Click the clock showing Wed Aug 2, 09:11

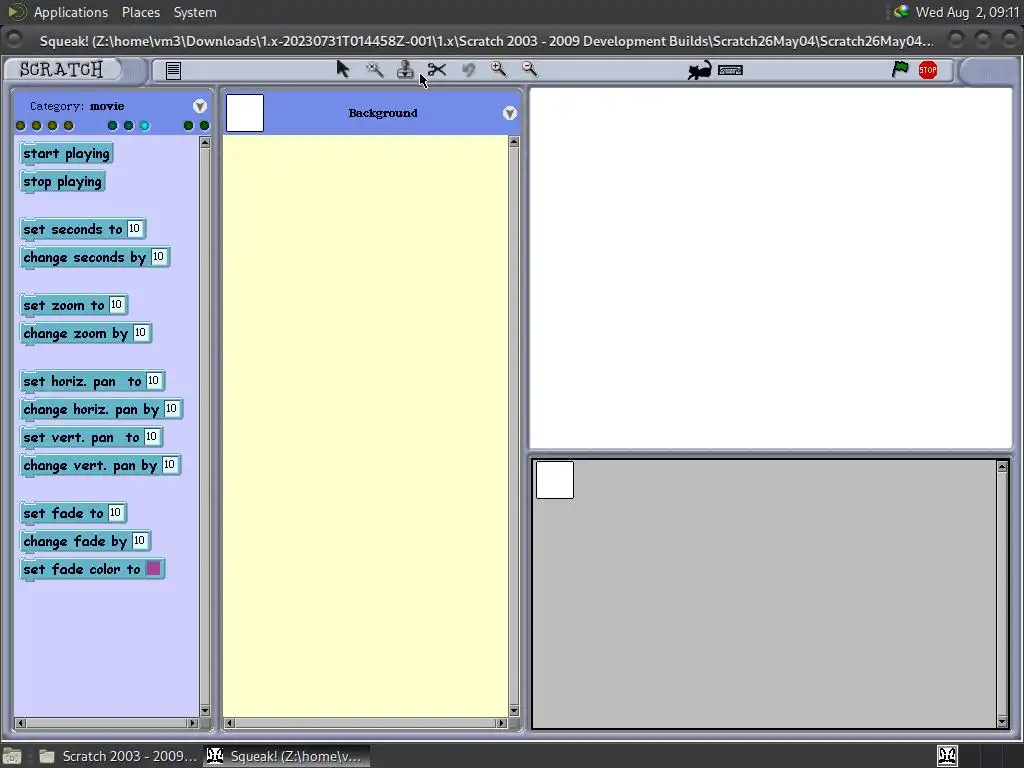[967, 12]
